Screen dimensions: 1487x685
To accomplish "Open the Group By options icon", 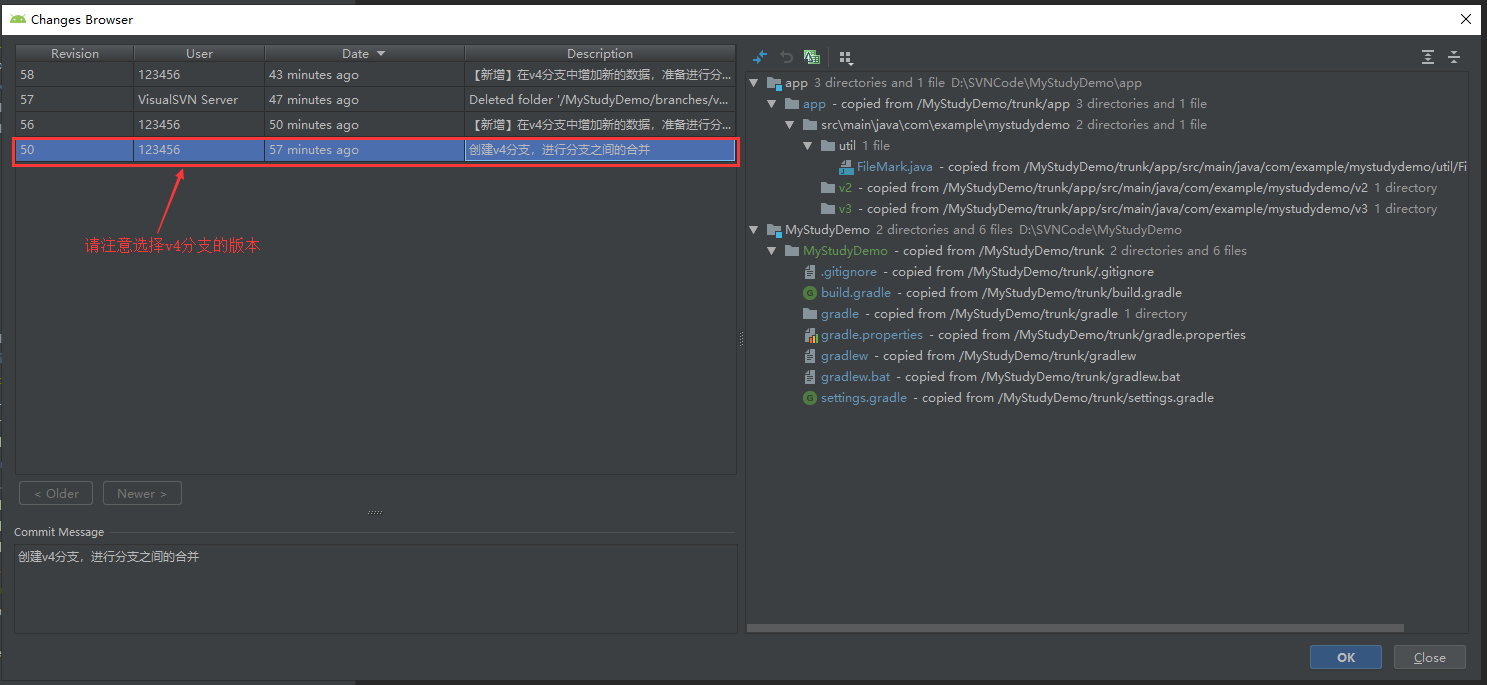I will 845,57.
